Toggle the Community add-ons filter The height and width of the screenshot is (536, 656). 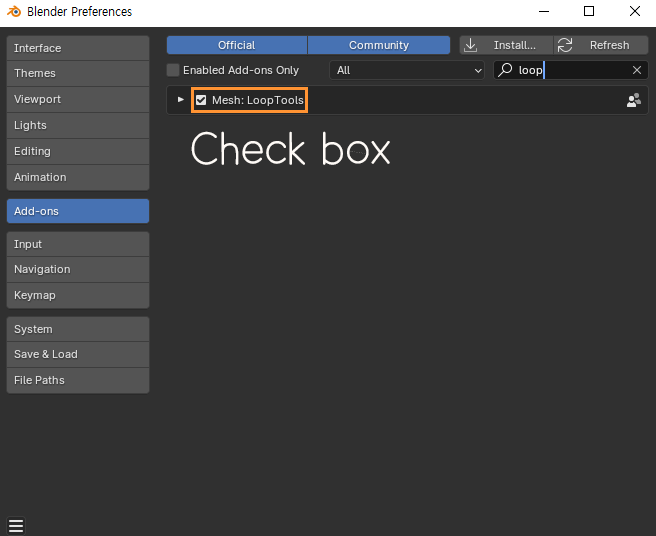379,45
